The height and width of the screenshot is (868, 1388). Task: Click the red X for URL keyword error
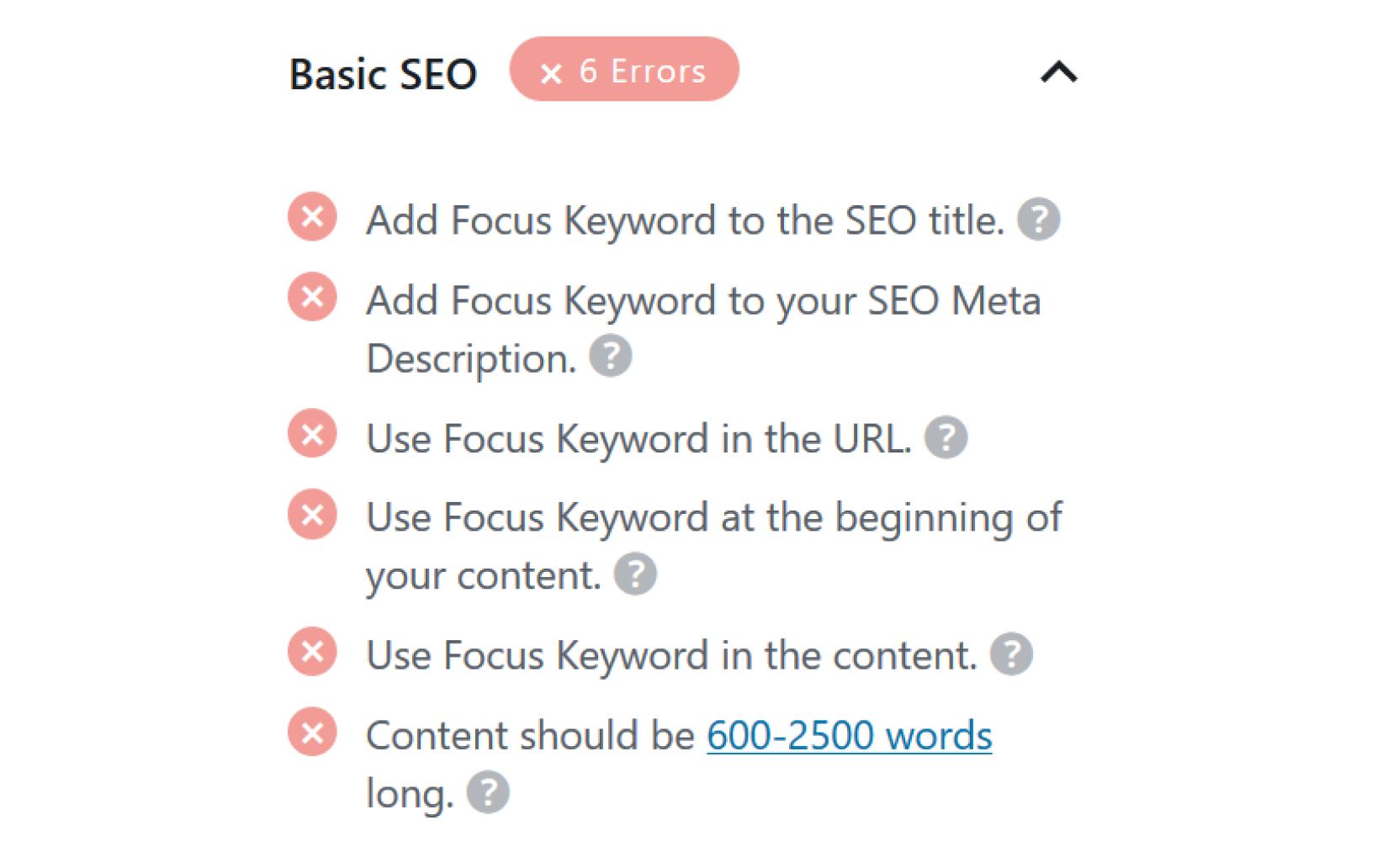(x=312, y=434)
